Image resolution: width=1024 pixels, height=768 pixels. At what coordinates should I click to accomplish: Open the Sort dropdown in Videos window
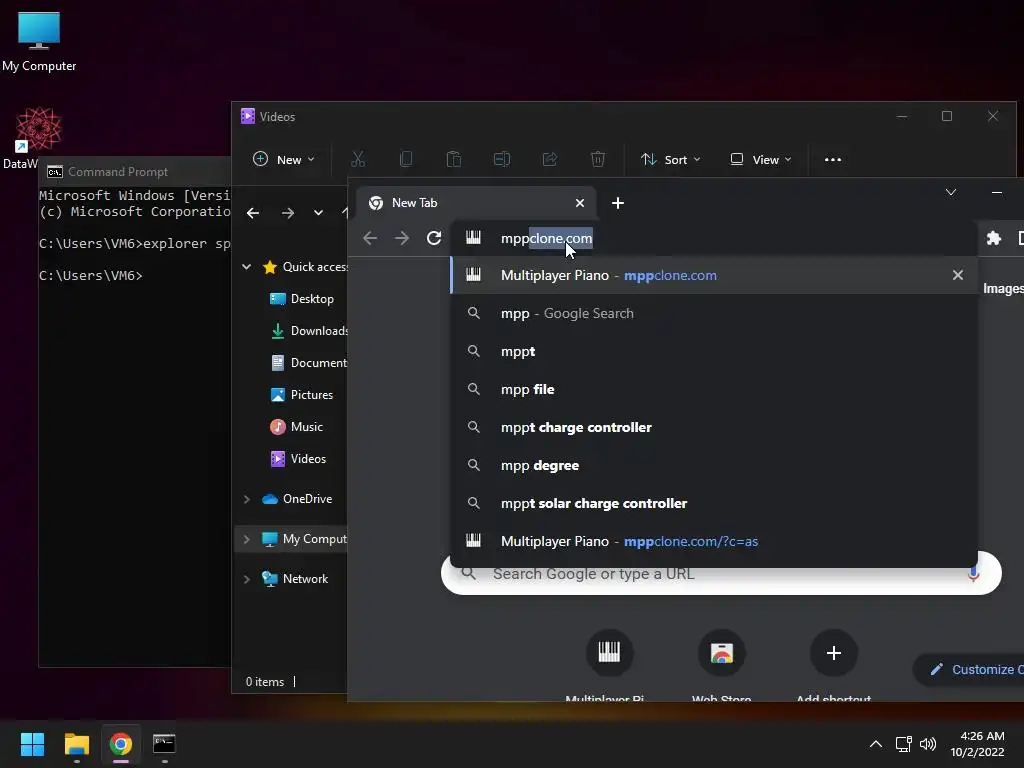tap(671, 159)
